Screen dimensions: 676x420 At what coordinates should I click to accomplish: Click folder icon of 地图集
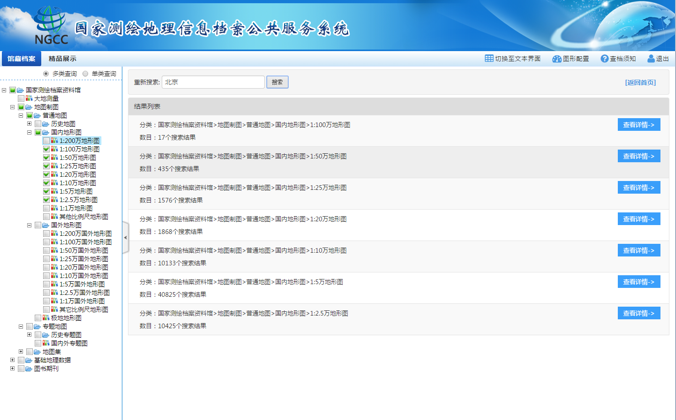tap(37, 352)
